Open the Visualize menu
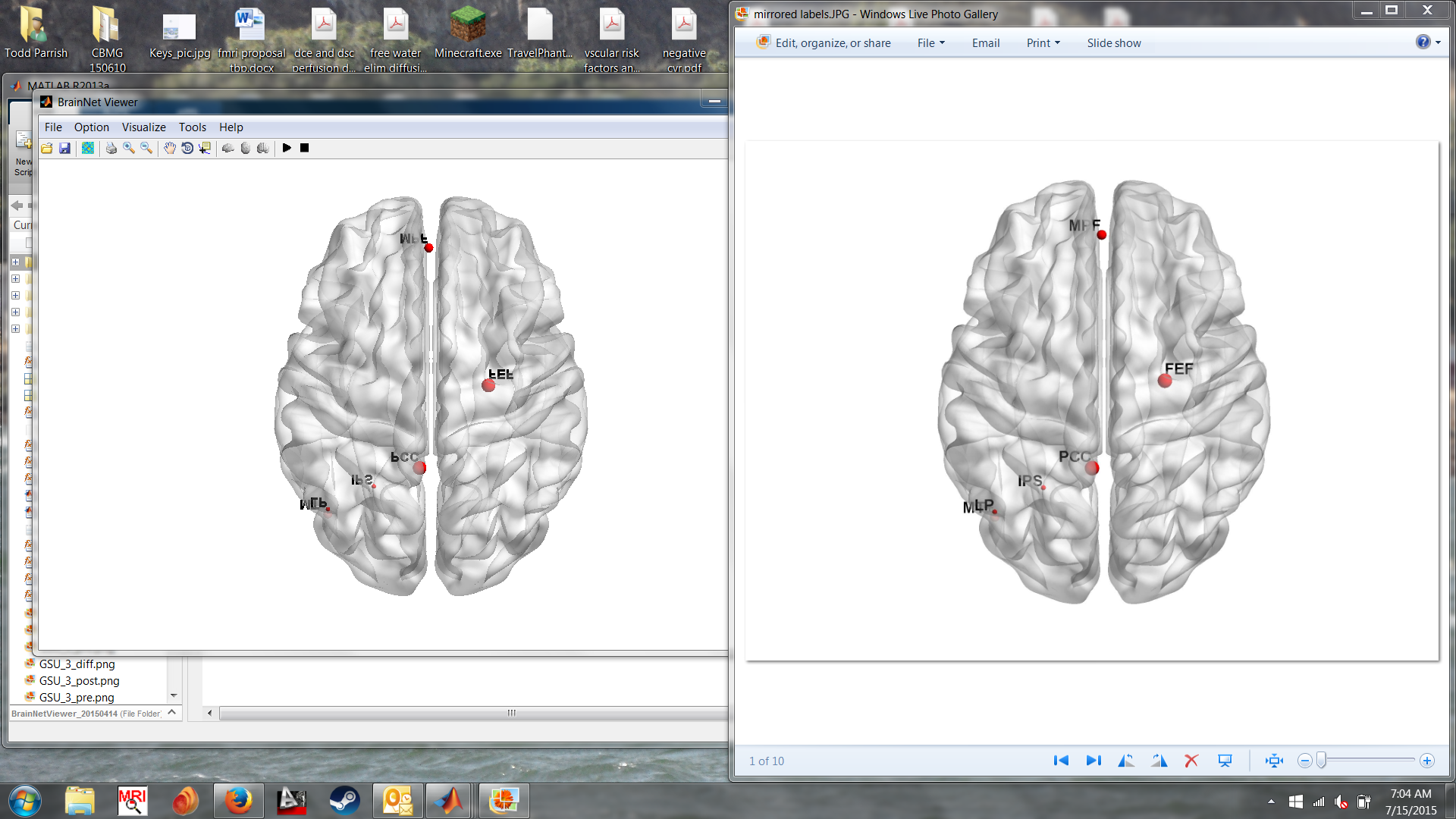The image size is (1456, 819). click(143, 127)
